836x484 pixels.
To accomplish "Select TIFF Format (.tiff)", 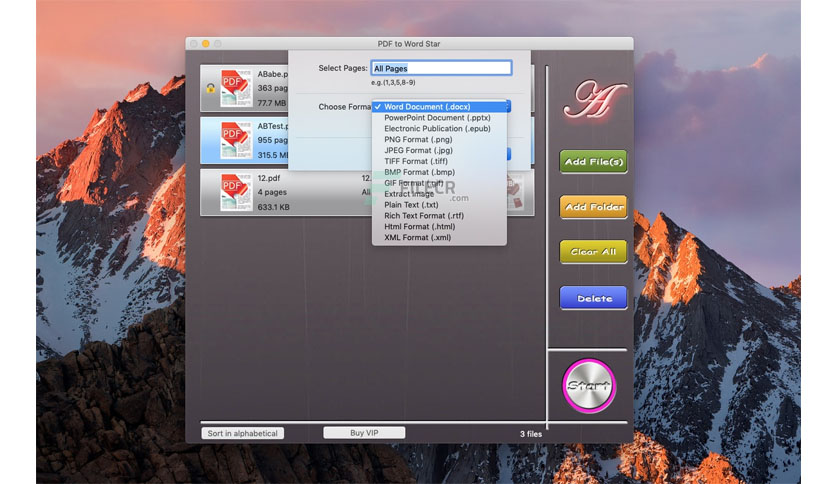I will 439,161.
